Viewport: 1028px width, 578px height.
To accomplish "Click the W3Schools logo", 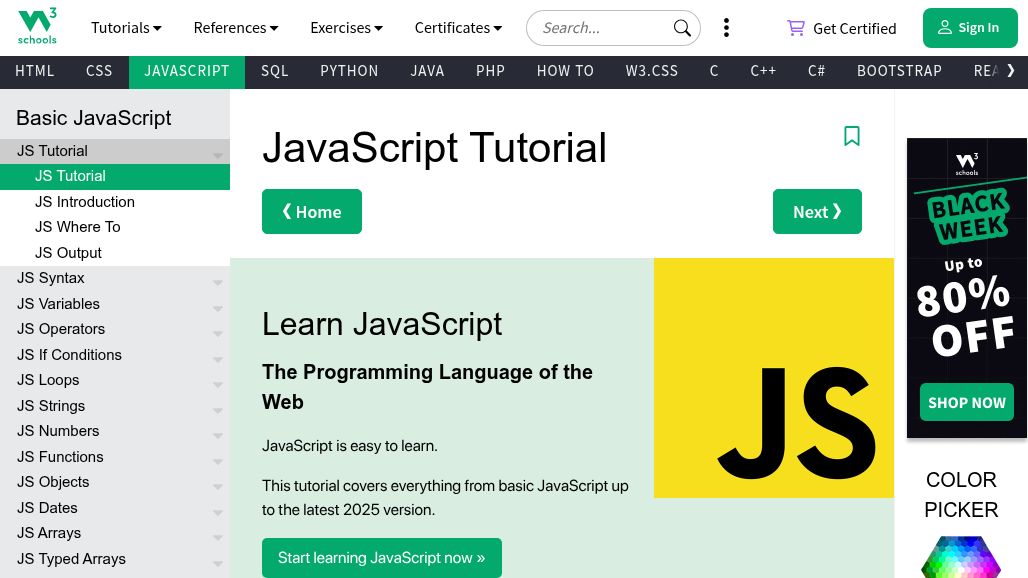I will coord(38,27).
